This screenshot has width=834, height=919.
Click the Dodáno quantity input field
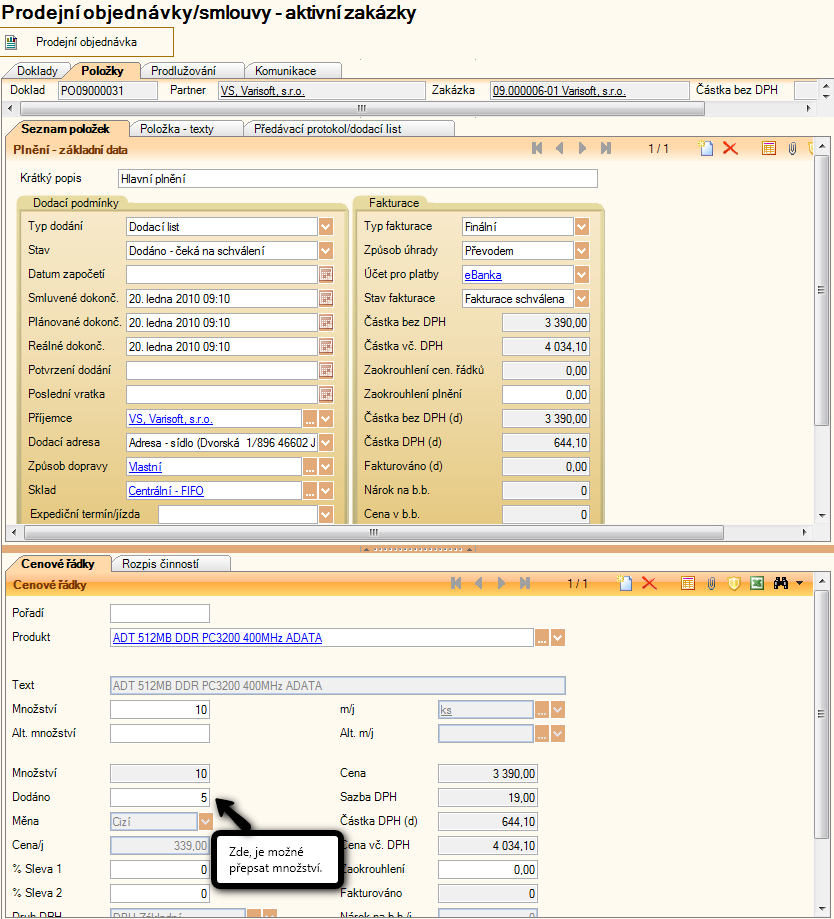click(x=160, y=797)
